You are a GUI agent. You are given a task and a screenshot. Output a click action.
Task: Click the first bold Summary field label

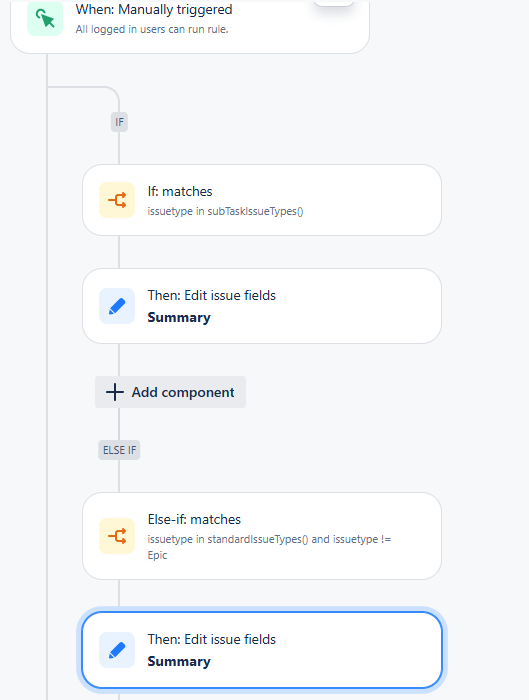[x=179, y=317]
